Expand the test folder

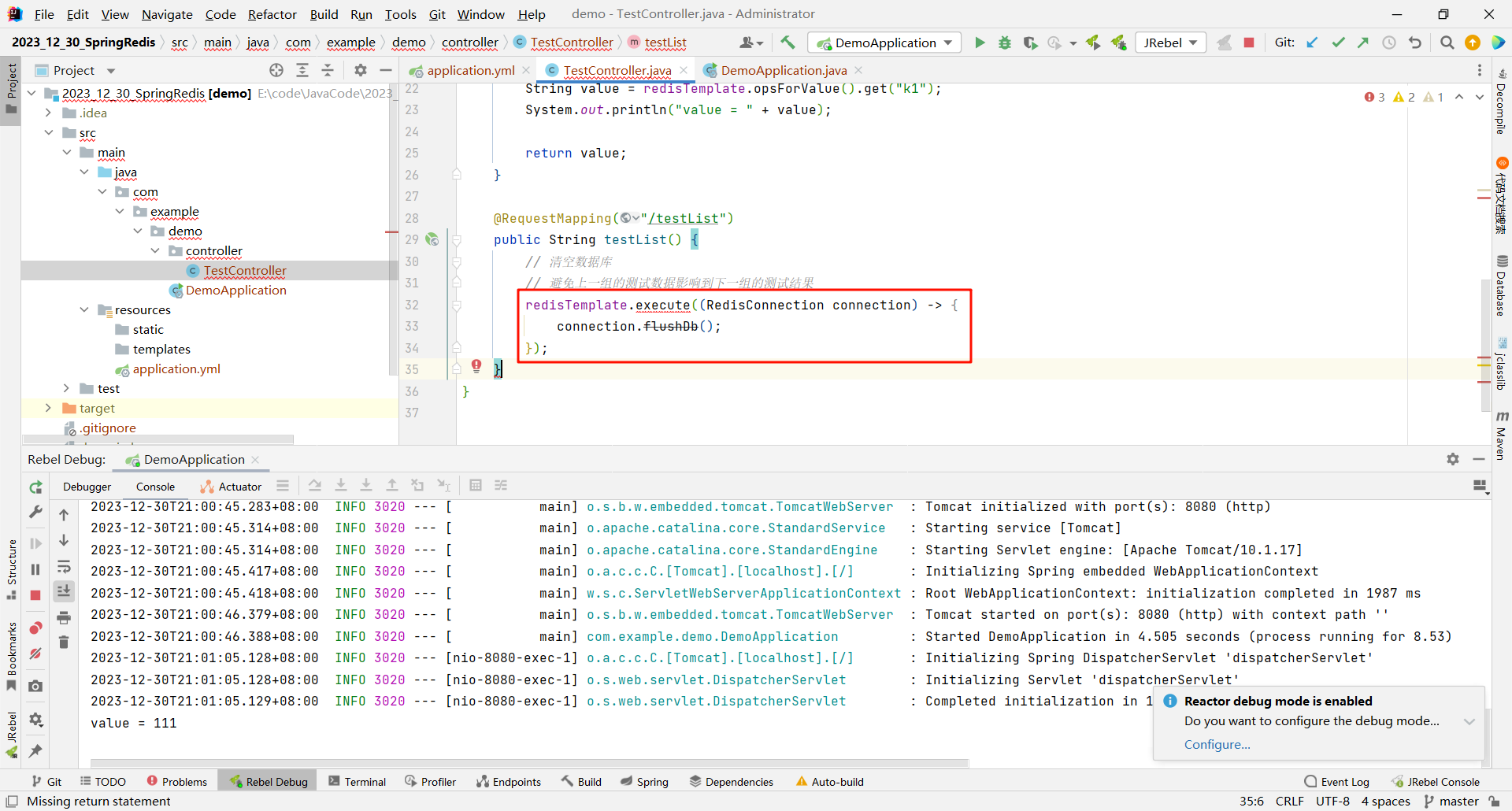click(67, 388)
